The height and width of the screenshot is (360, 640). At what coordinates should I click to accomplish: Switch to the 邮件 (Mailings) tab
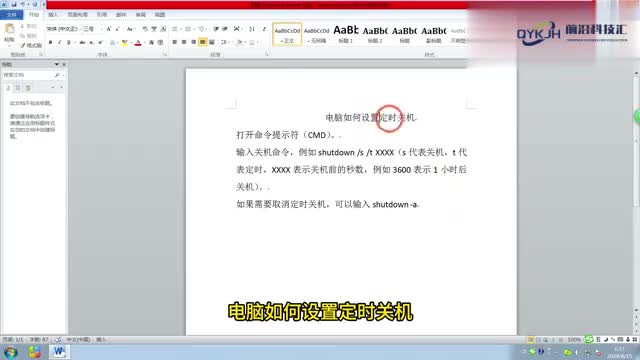click(121, 15)
